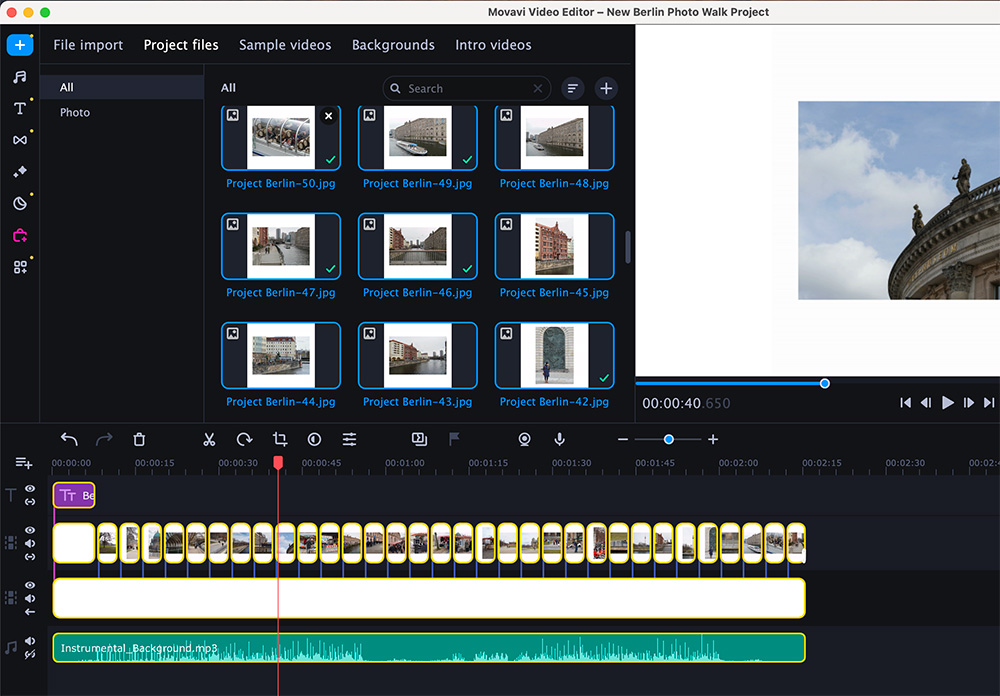Hide the titles track with its eye icon

click(30, 489)
